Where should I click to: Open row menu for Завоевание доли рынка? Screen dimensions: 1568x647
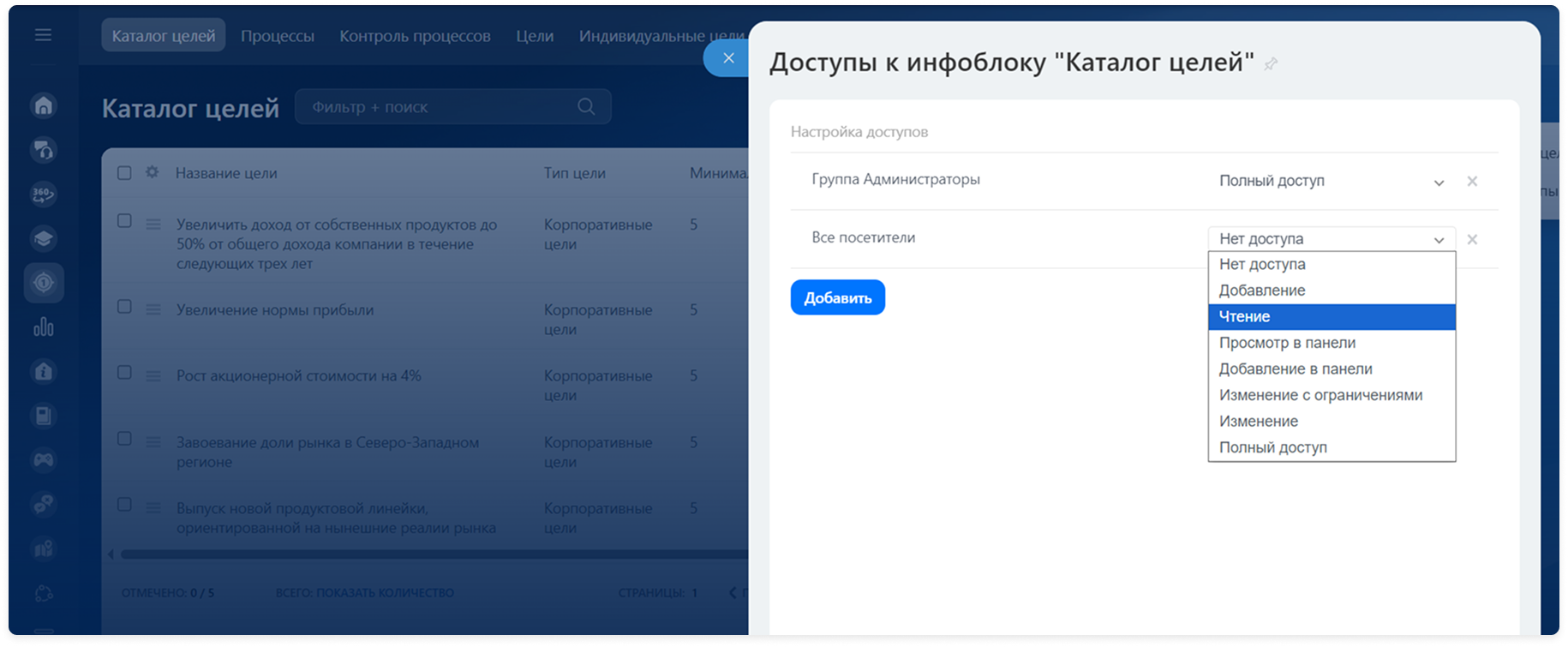pos(153,443)
